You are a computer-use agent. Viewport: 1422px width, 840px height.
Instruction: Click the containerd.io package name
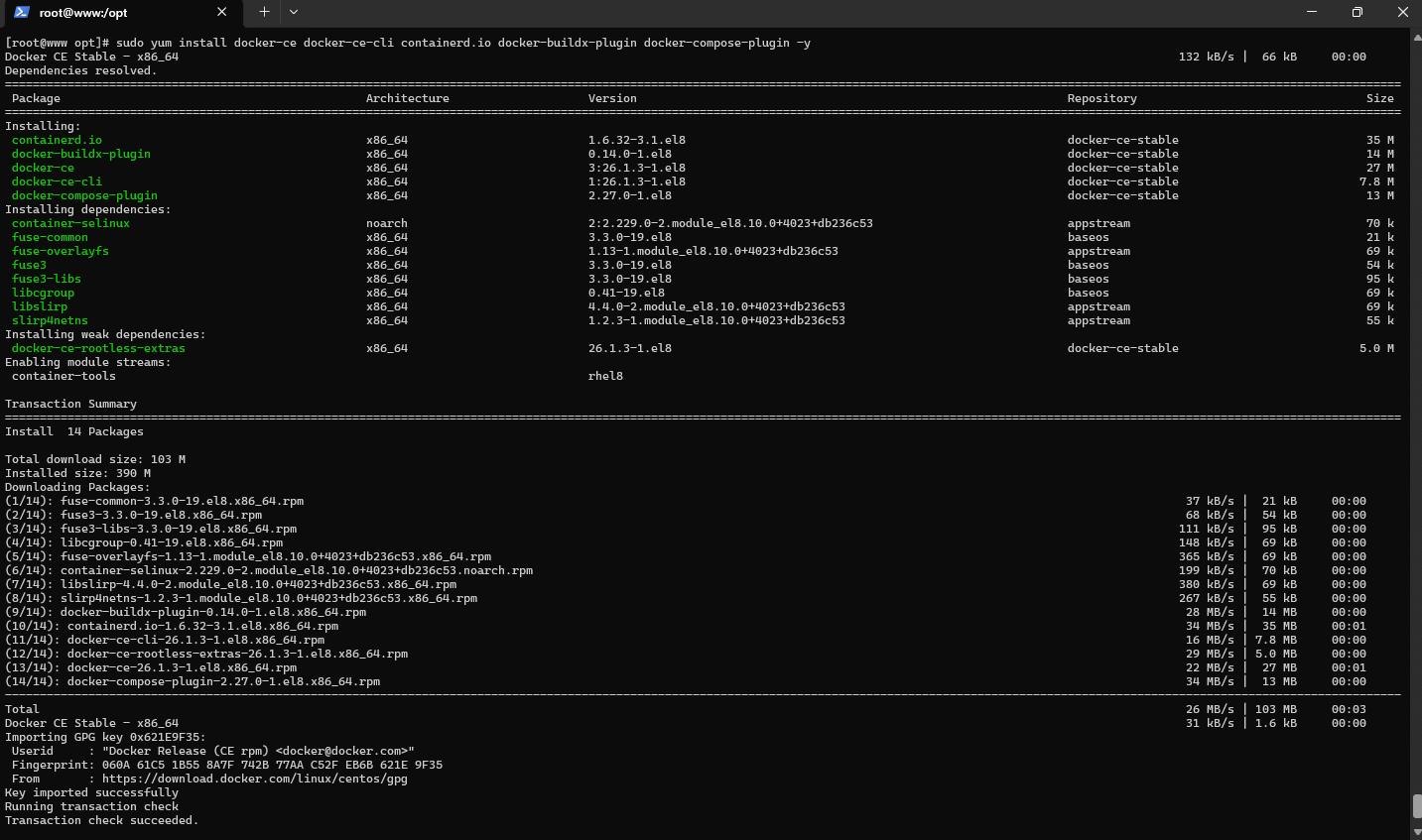(57, 140)
